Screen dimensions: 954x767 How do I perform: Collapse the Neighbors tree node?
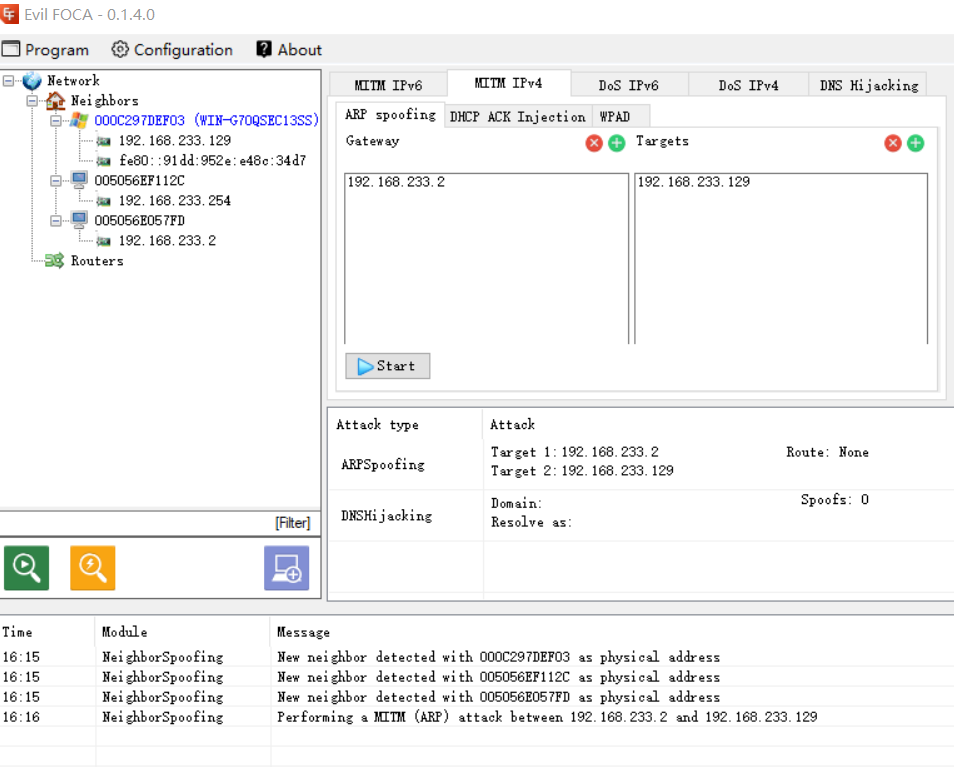(32, 101)
